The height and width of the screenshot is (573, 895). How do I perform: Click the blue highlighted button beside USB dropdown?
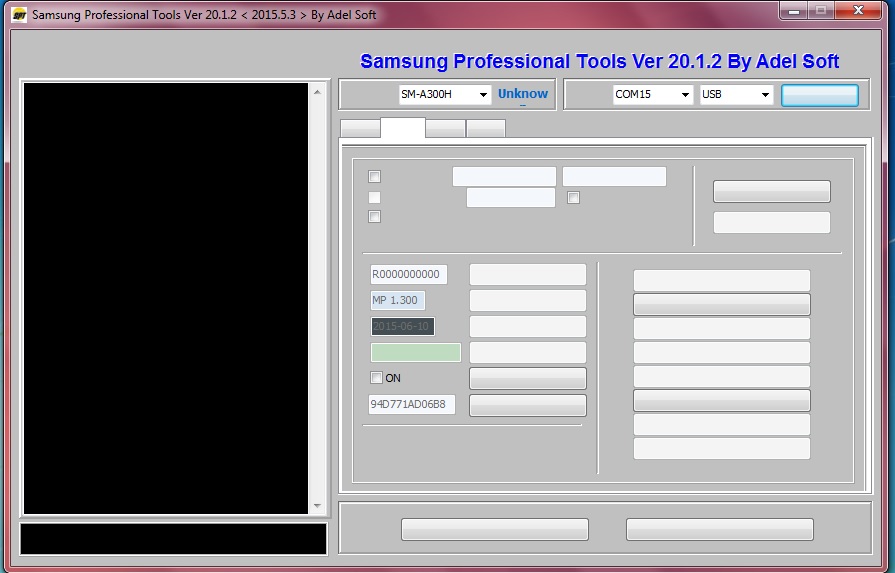(x=820, y=95)
